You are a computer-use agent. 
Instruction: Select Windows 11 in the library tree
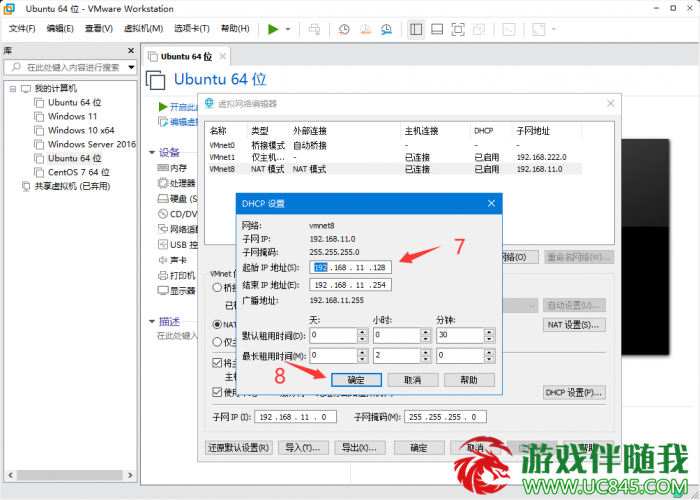pos(72,117)
